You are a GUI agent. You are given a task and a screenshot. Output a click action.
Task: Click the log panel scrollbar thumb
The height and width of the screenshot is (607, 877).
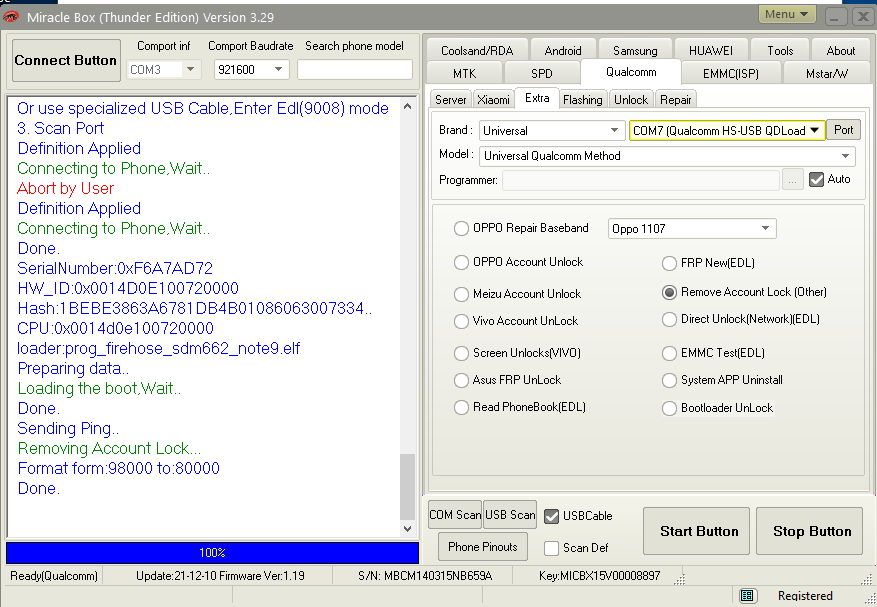pyautogui.click(x=407, y=487)
